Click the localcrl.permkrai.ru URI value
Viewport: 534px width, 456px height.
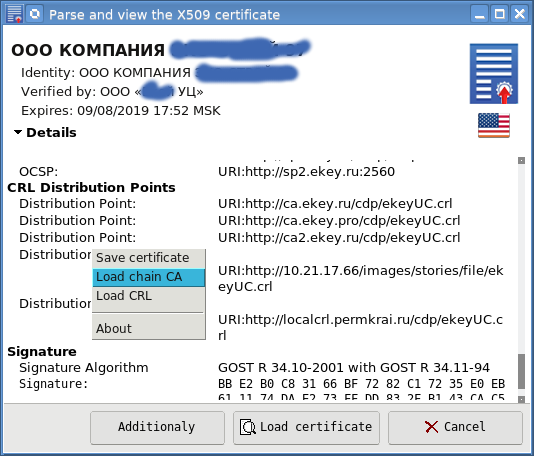coord(360,327)
